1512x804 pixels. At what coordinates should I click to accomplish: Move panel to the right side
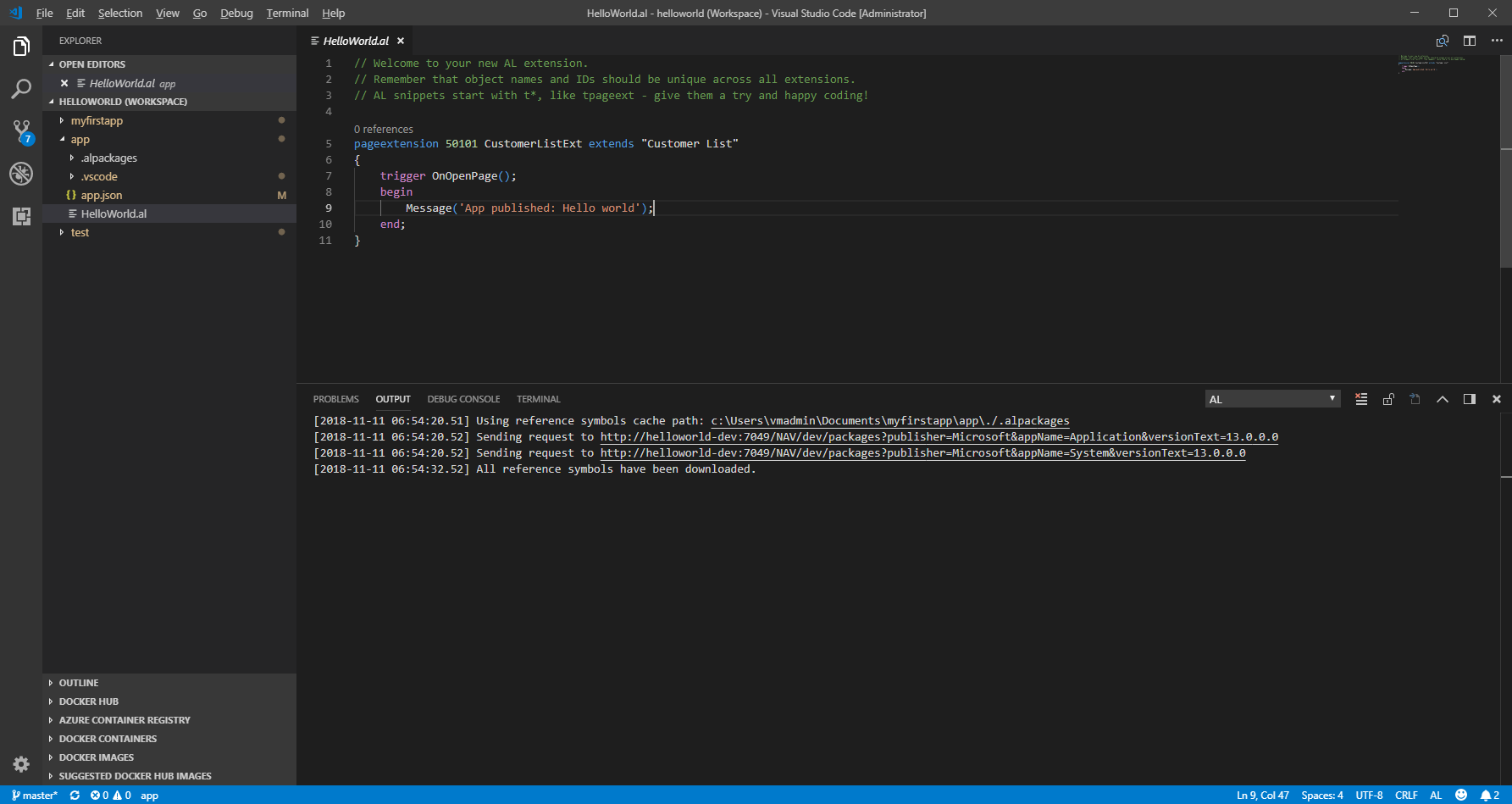pyautogui.click(x=1470, y=399)
